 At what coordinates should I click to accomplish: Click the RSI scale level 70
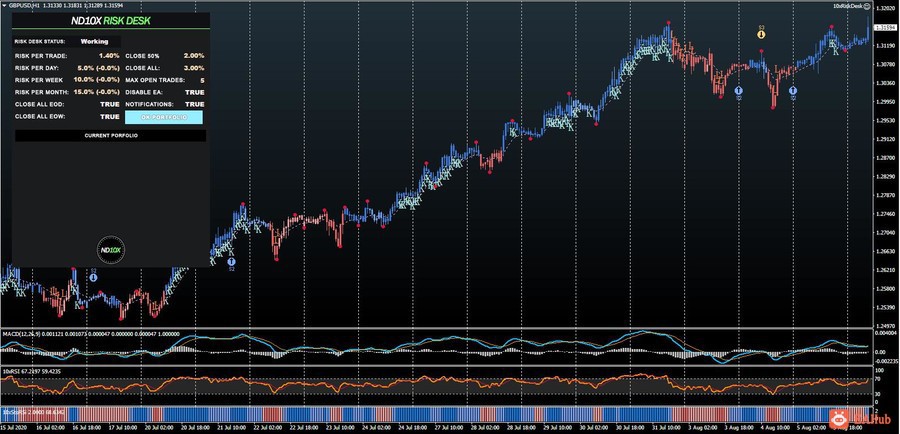(x=880, y=379)
